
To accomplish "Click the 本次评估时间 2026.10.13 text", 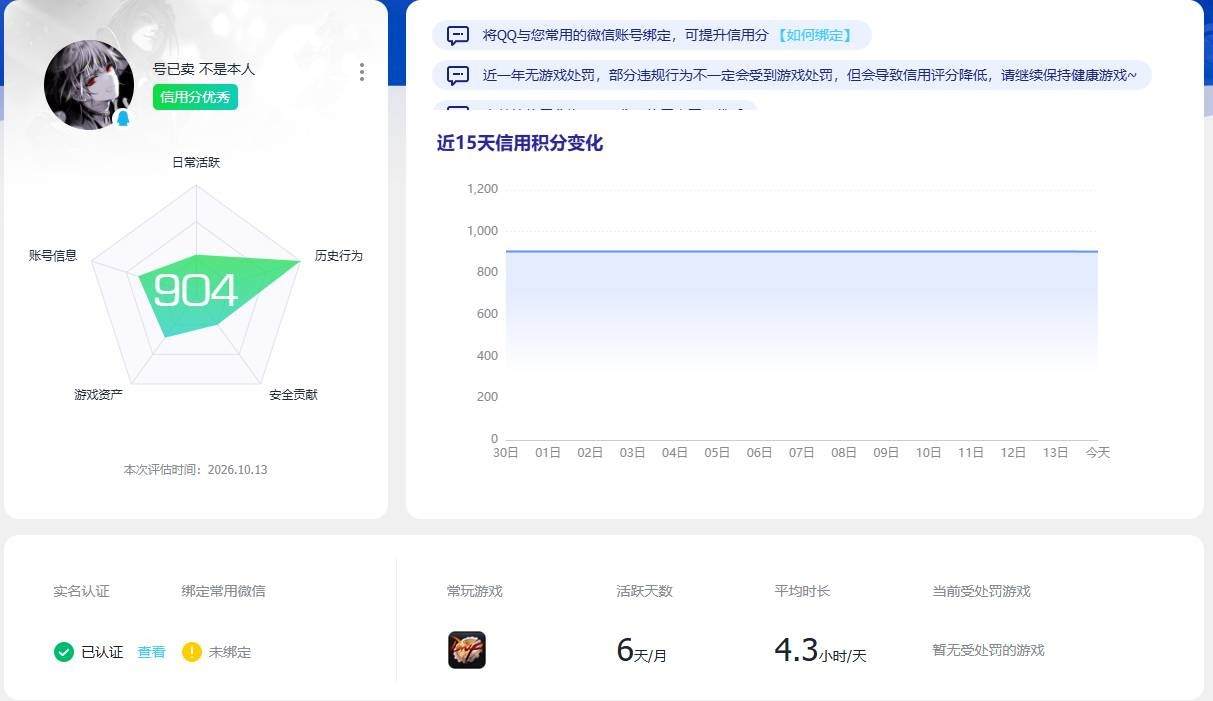I will click(195, 470).
